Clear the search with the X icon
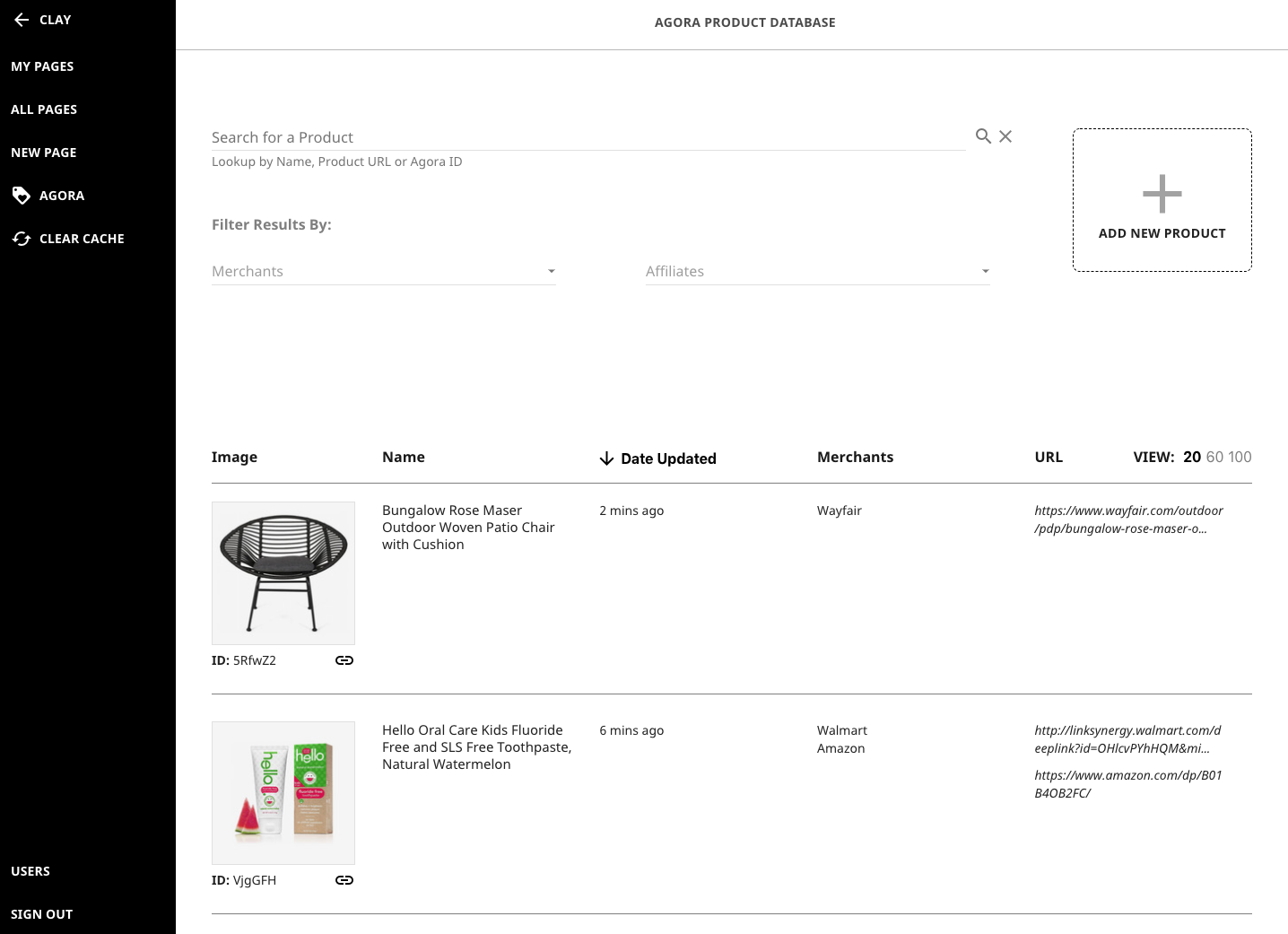 click(x=1005, y=136)
